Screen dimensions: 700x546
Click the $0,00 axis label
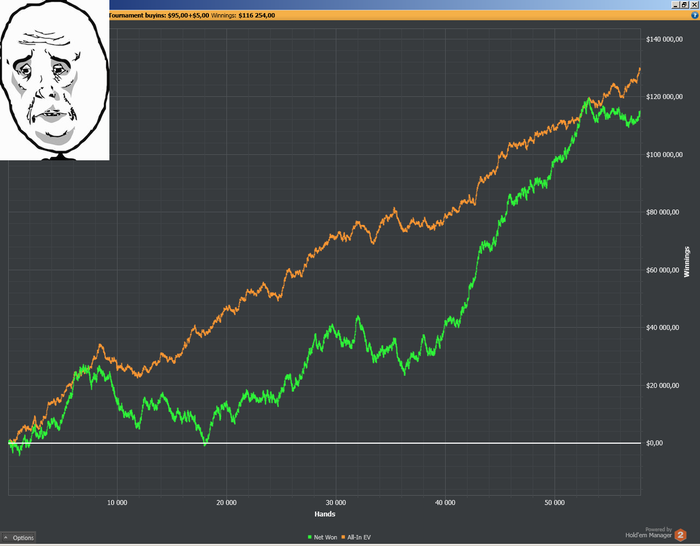point(654,443)
